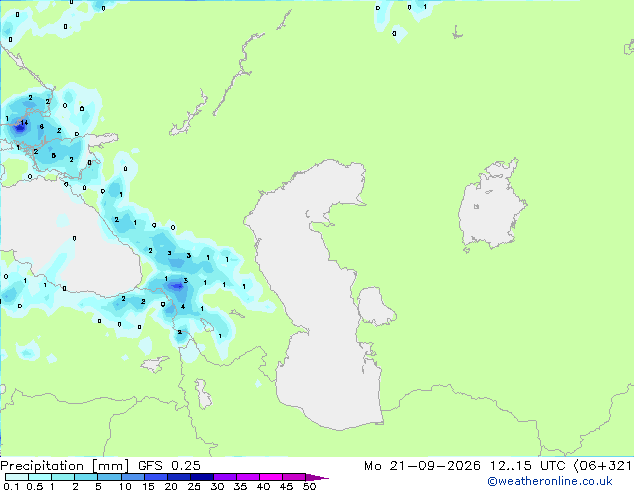Click the lightest 0.1–0.5 mm legend swatch
Image resolution: width=634 pixels, height=490 pixels.
point(17,477)
